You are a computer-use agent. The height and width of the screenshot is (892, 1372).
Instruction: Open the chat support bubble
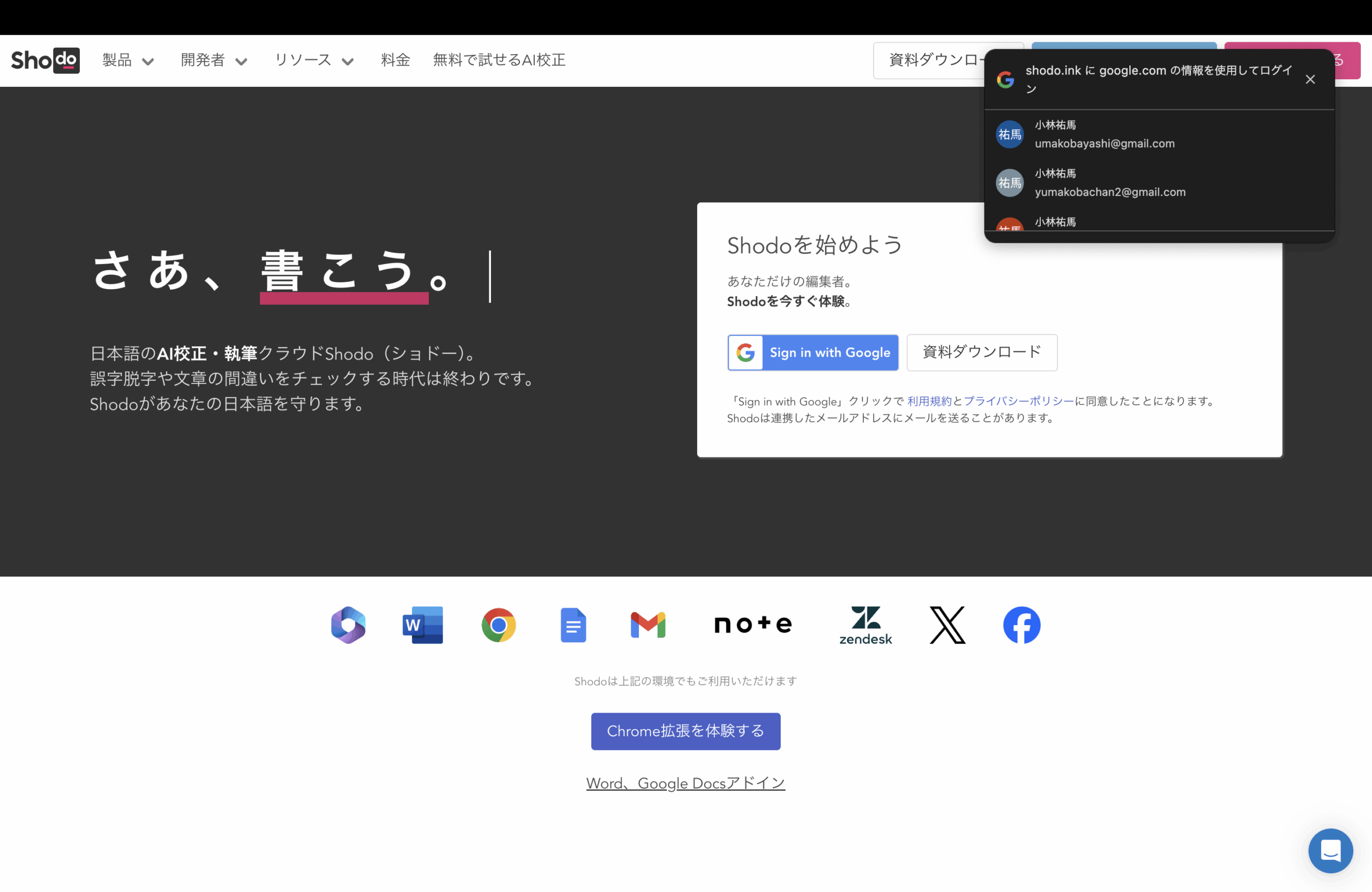pyautogui.click(x=1331, y=851)
